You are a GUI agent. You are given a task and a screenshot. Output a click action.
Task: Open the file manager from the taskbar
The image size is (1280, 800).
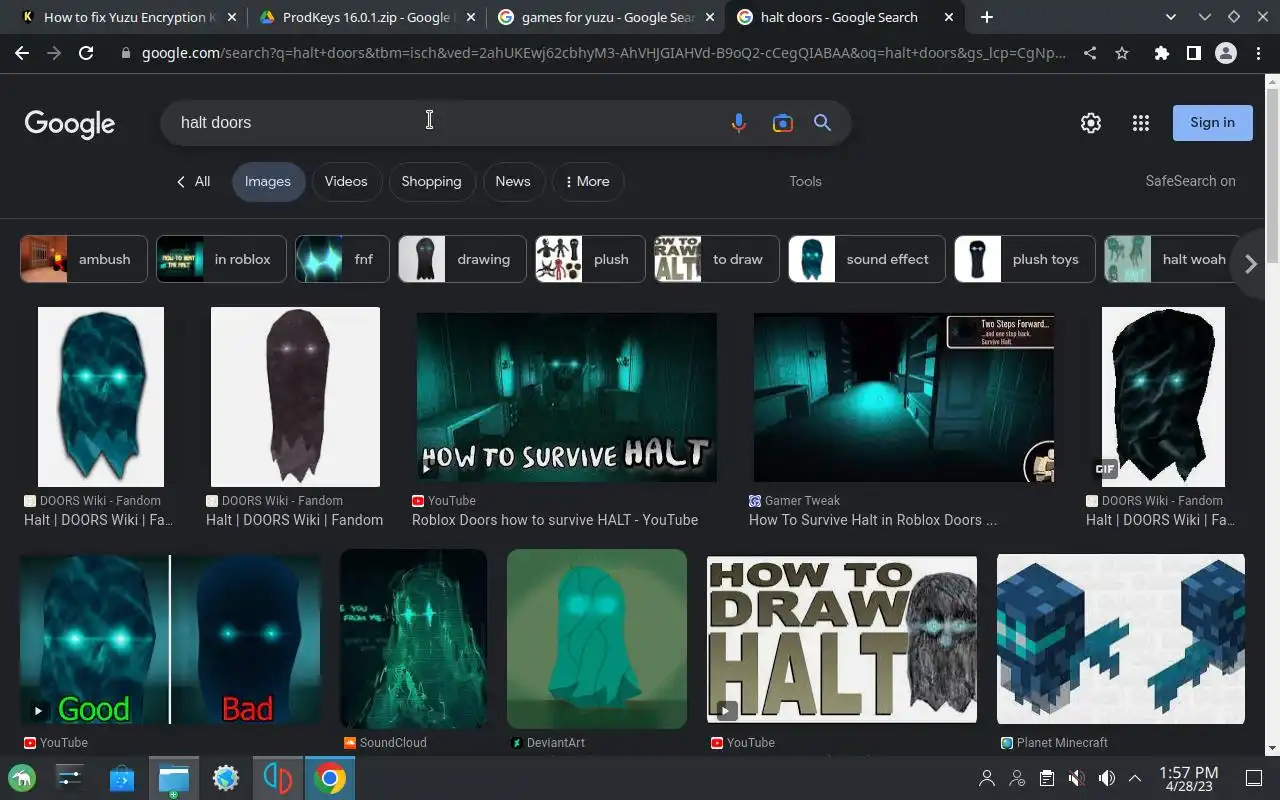point(174,778)
